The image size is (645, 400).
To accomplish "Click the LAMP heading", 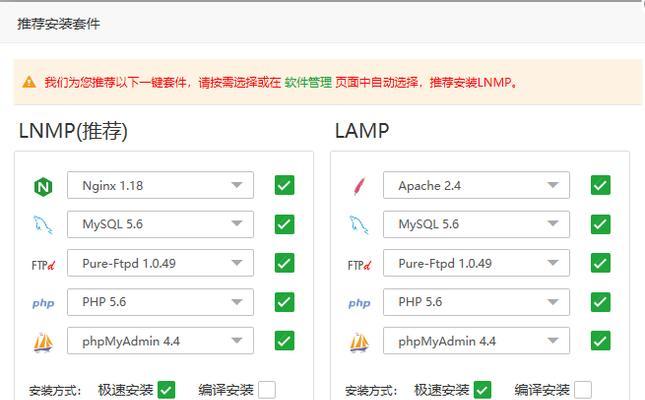I will pos(362,131).
